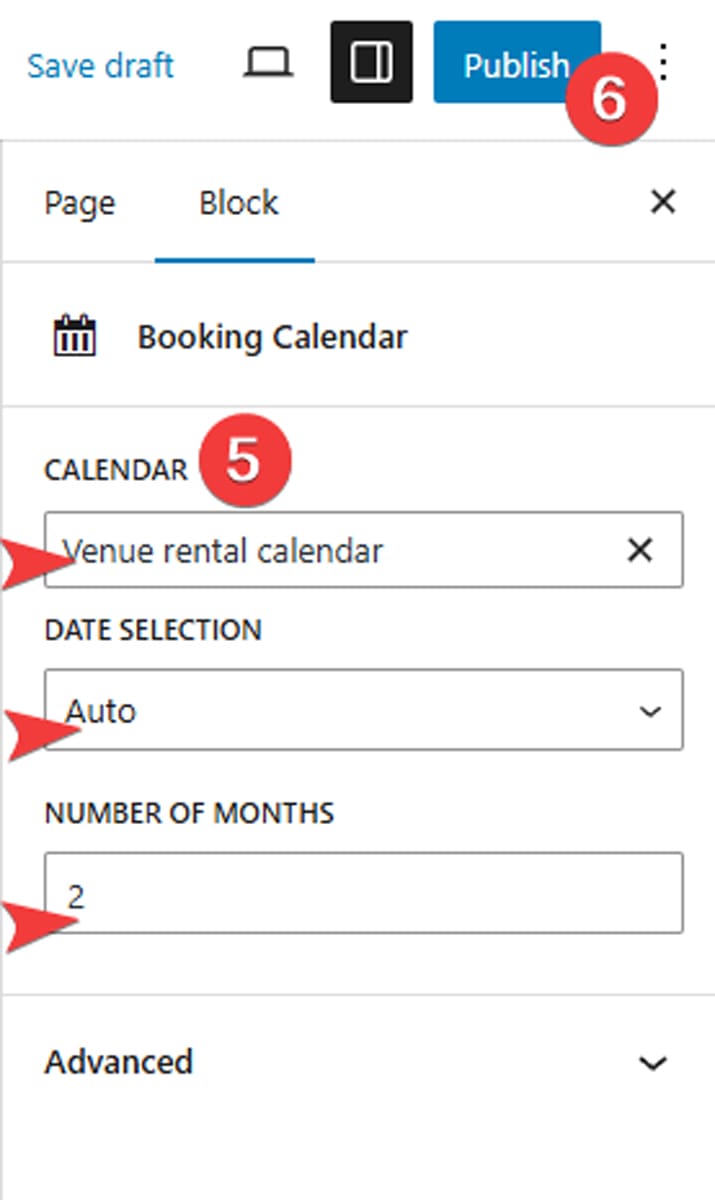Clear the Venue rental calendar selection
The width and height of the screenshot is (715, 1200).
(x=640, y=550)
